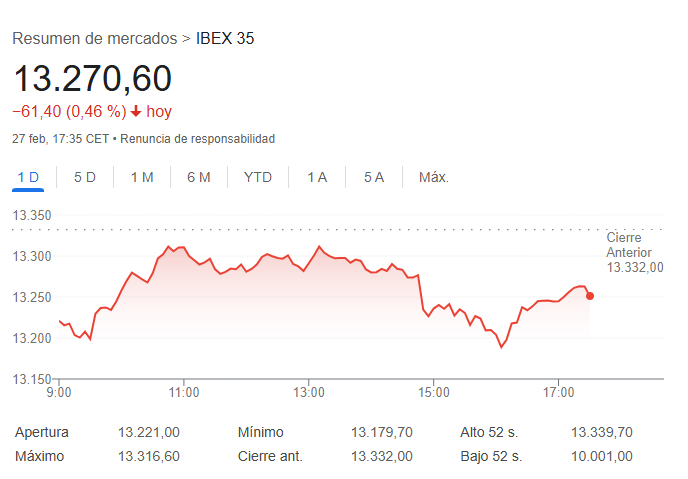Click the 13:00 time axis label

[309, 392]
